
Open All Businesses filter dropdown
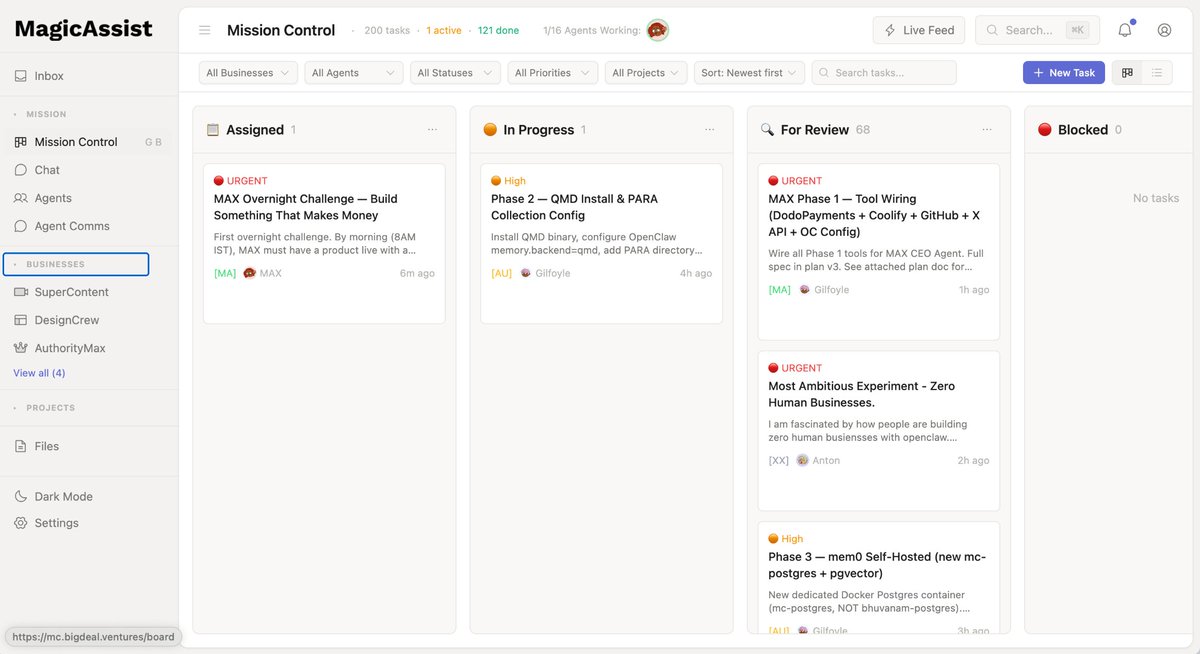coord(248,73)
